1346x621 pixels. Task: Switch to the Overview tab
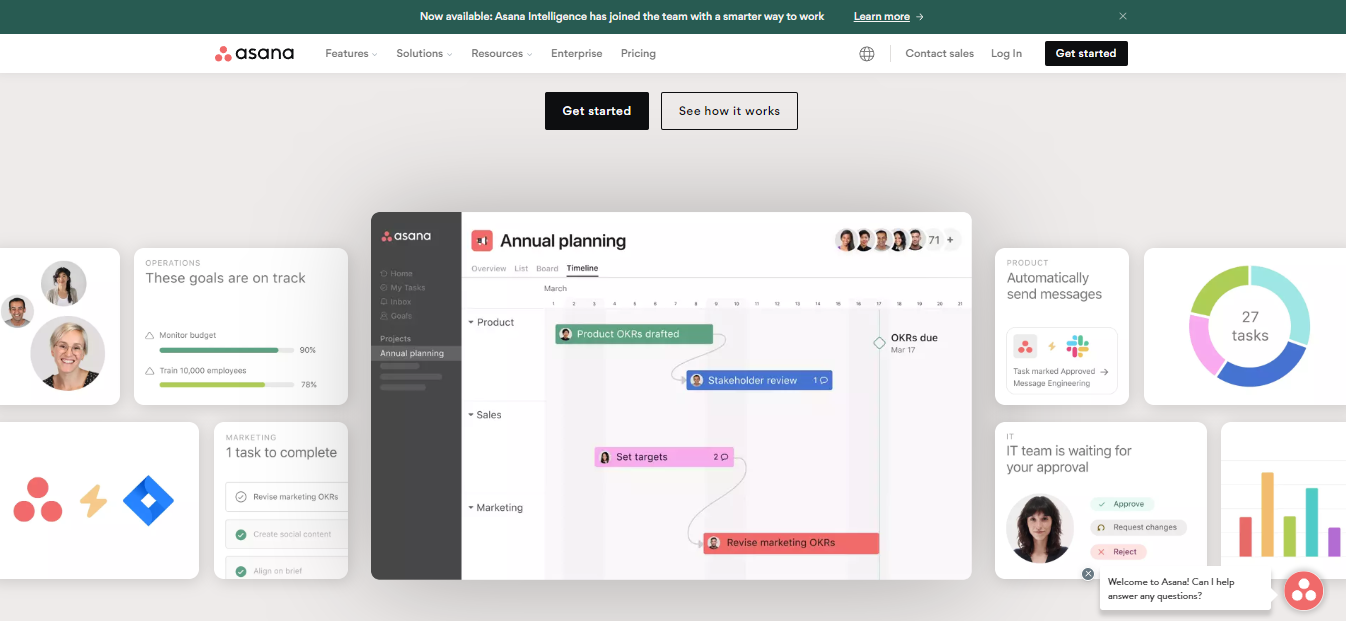(x=489, y=268)
